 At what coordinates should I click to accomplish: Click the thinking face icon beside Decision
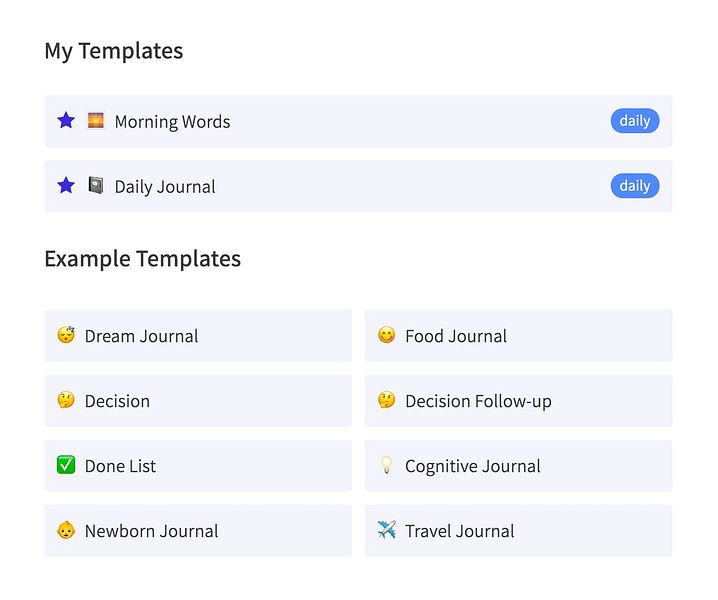point(66,401)
